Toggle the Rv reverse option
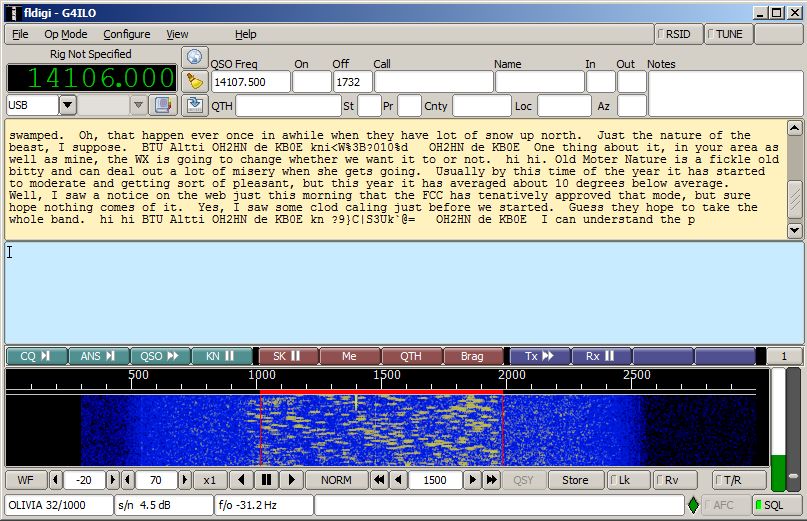 click(675, 480)
